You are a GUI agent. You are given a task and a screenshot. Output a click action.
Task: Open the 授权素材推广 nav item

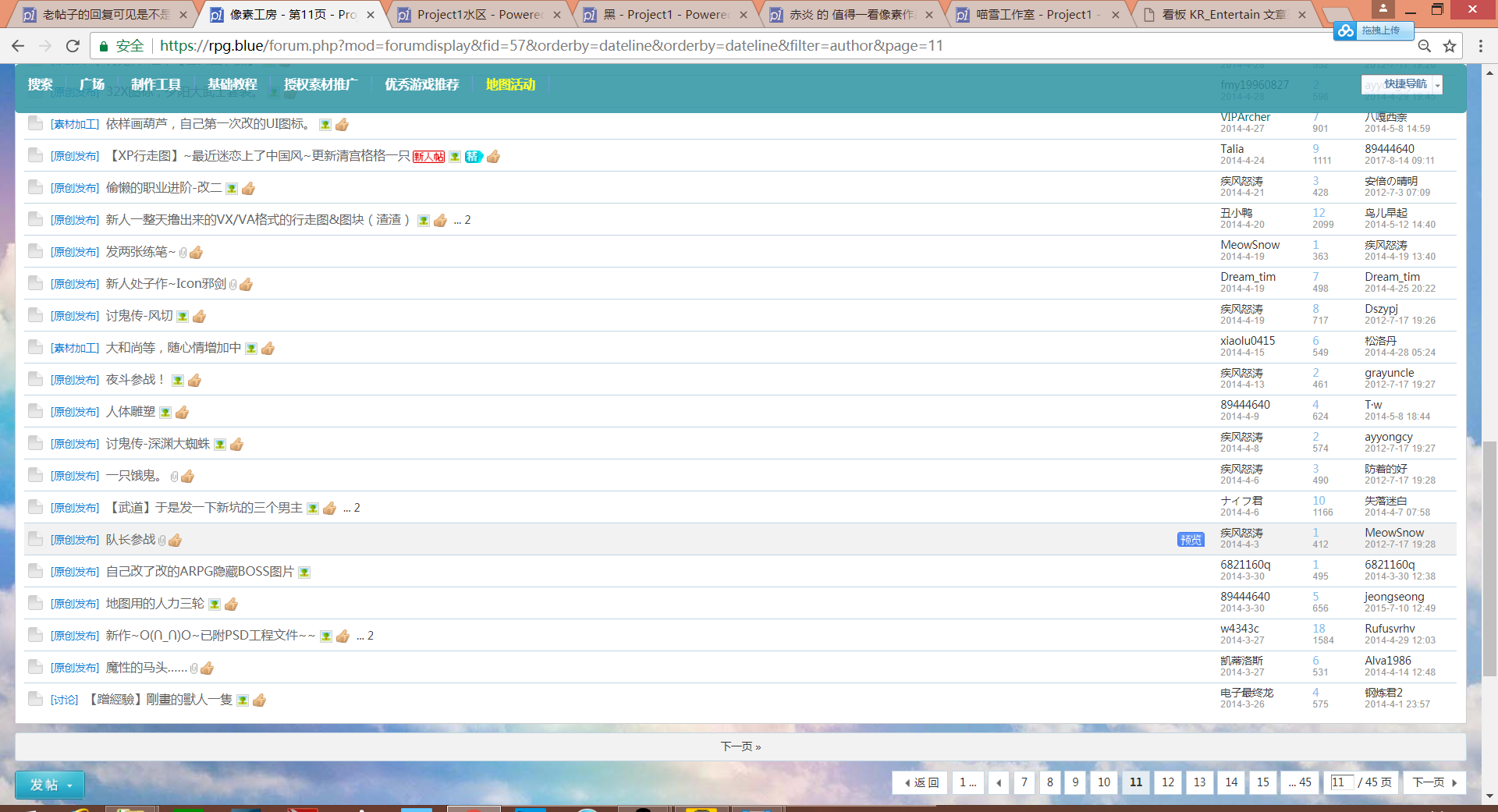(x=321, y=84)
